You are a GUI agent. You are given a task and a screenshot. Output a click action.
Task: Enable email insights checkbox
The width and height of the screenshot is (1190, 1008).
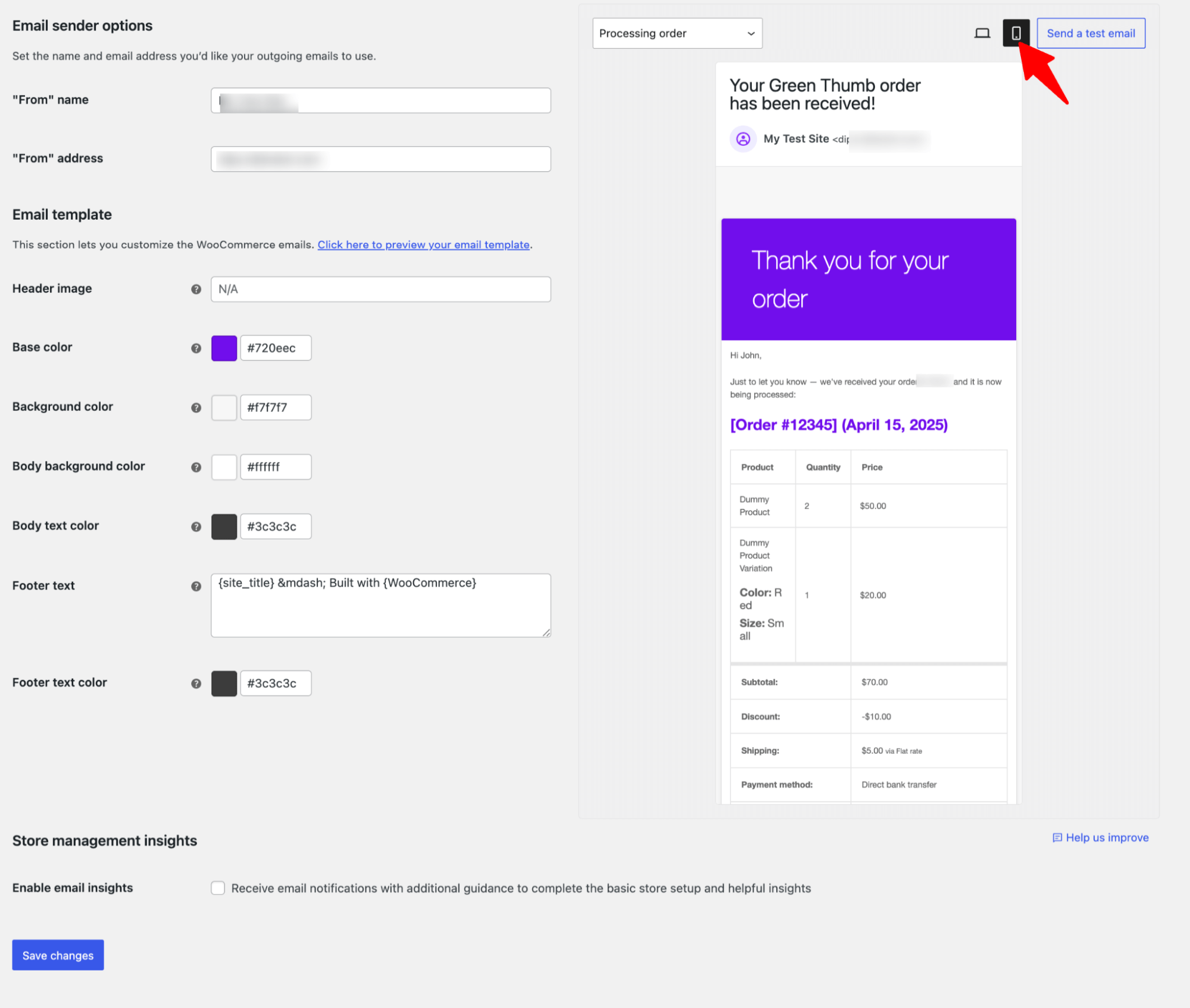(218, 888)
